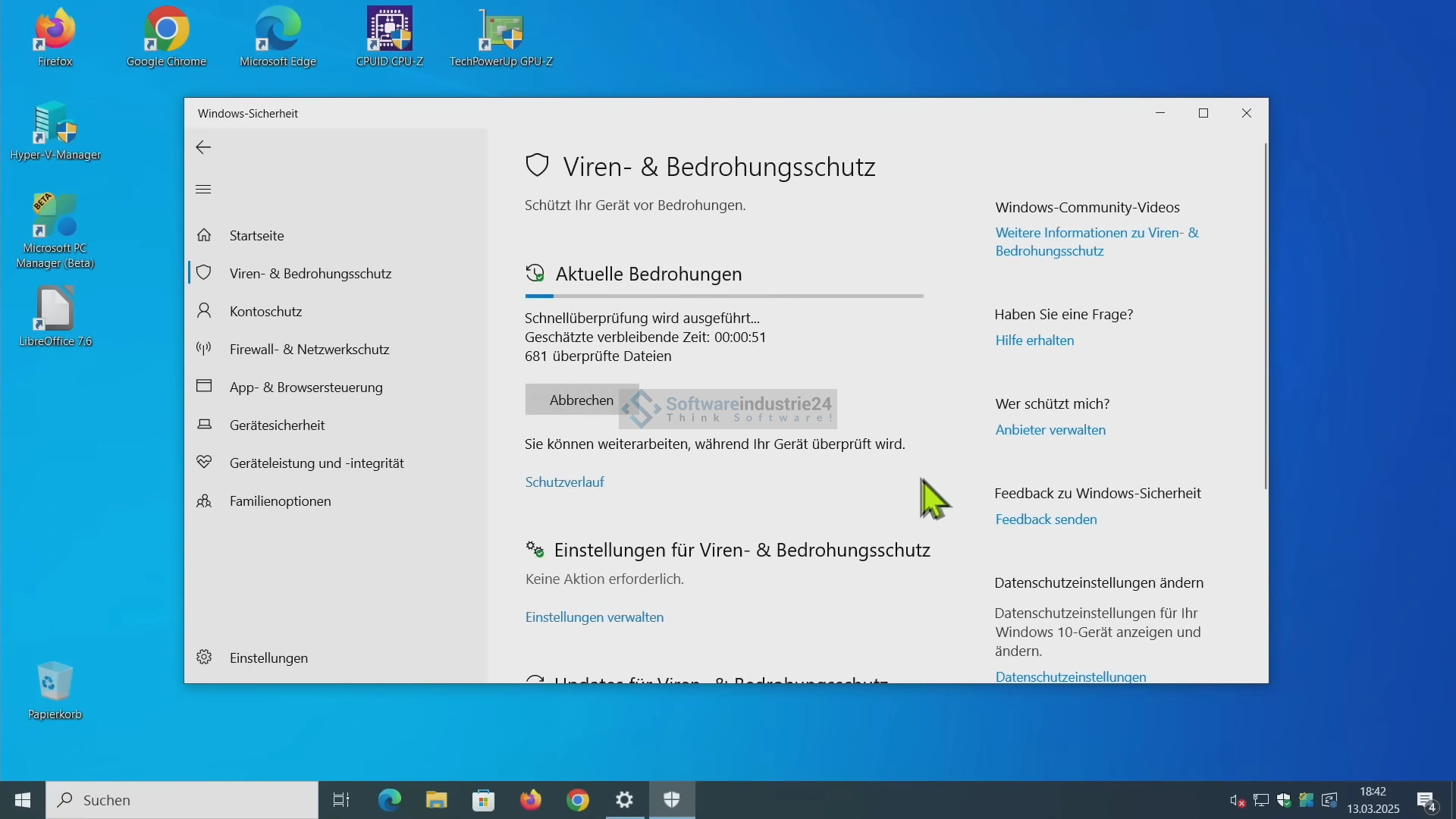Image resolution: width=1456 pixels, height=819 pixels.
Task: Click Anbieter verwalten link
Action: pos(1050,430)
